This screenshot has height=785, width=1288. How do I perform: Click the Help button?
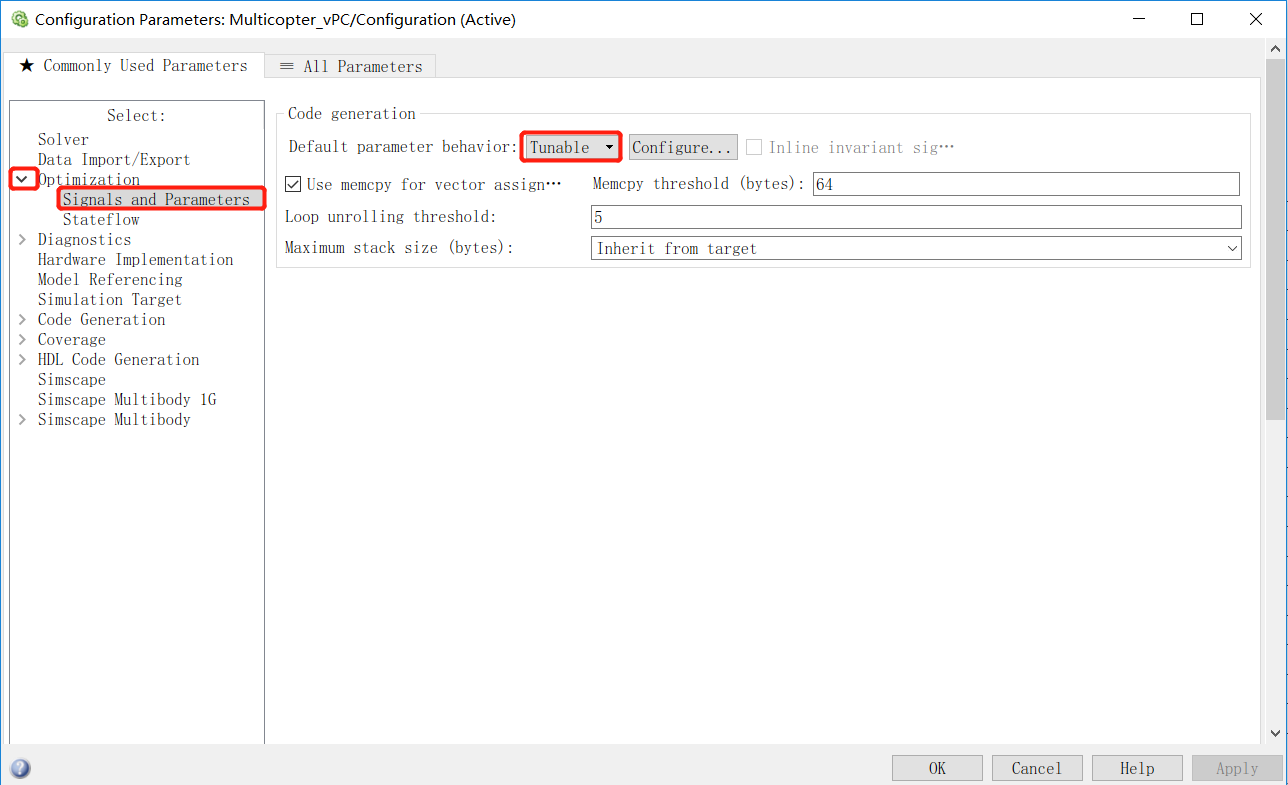click(x=1137, y=768)
